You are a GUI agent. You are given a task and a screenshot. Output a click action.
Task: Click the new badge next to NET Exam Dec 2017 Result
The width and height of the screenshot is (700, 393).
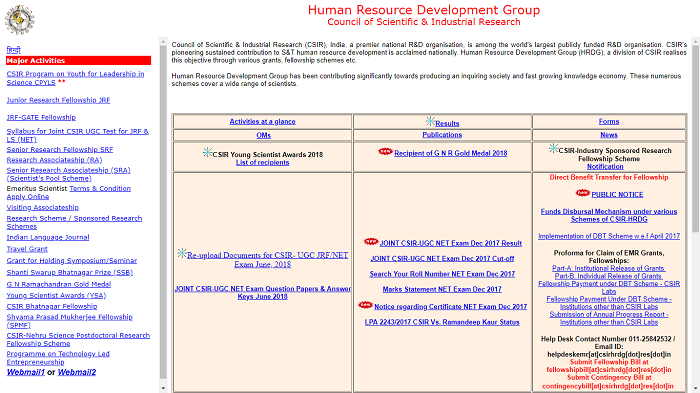371,242
